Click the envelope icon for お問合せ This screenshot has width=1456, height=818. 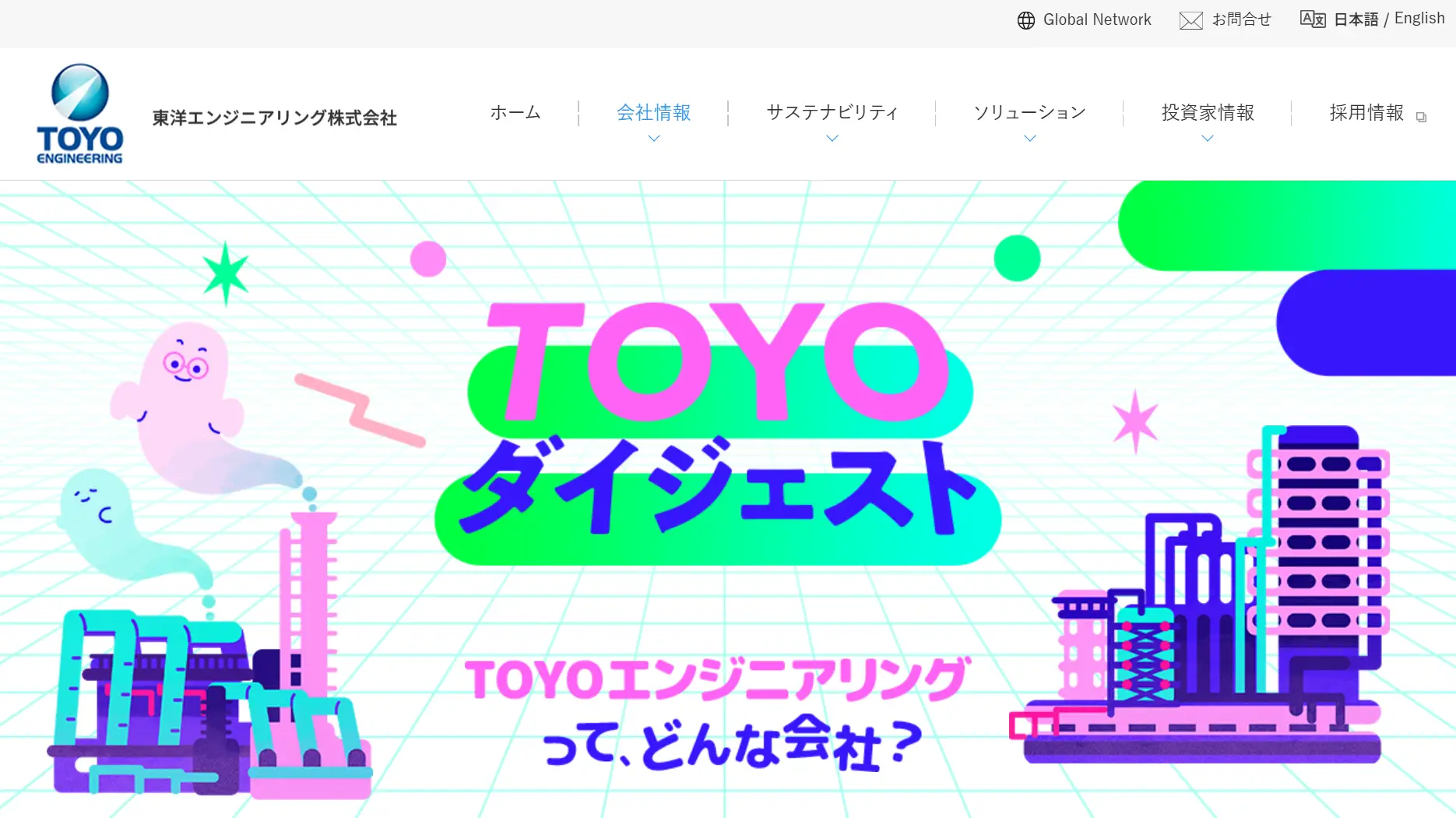pos(1190,20)
